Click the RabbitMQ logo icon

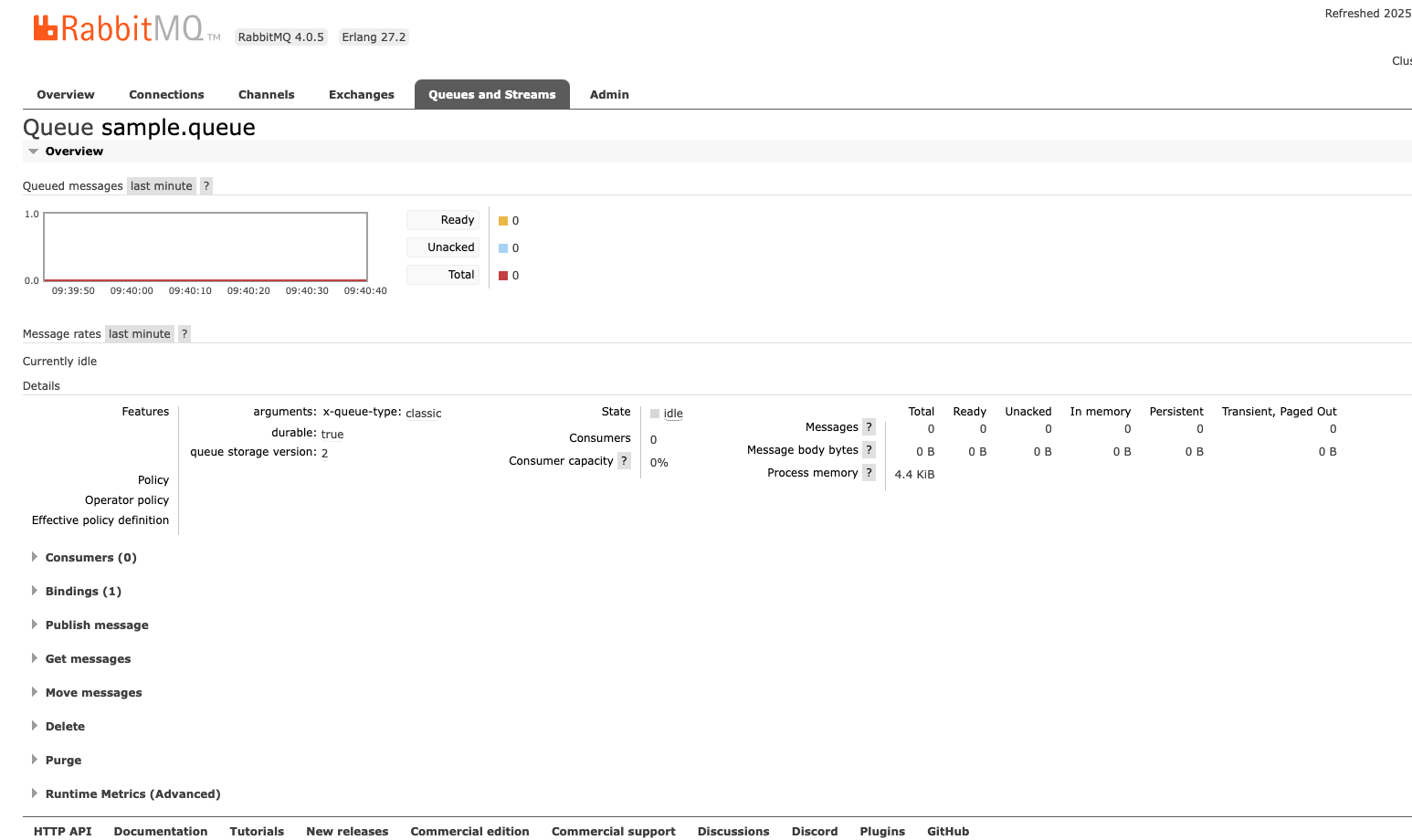pos(46,28)
